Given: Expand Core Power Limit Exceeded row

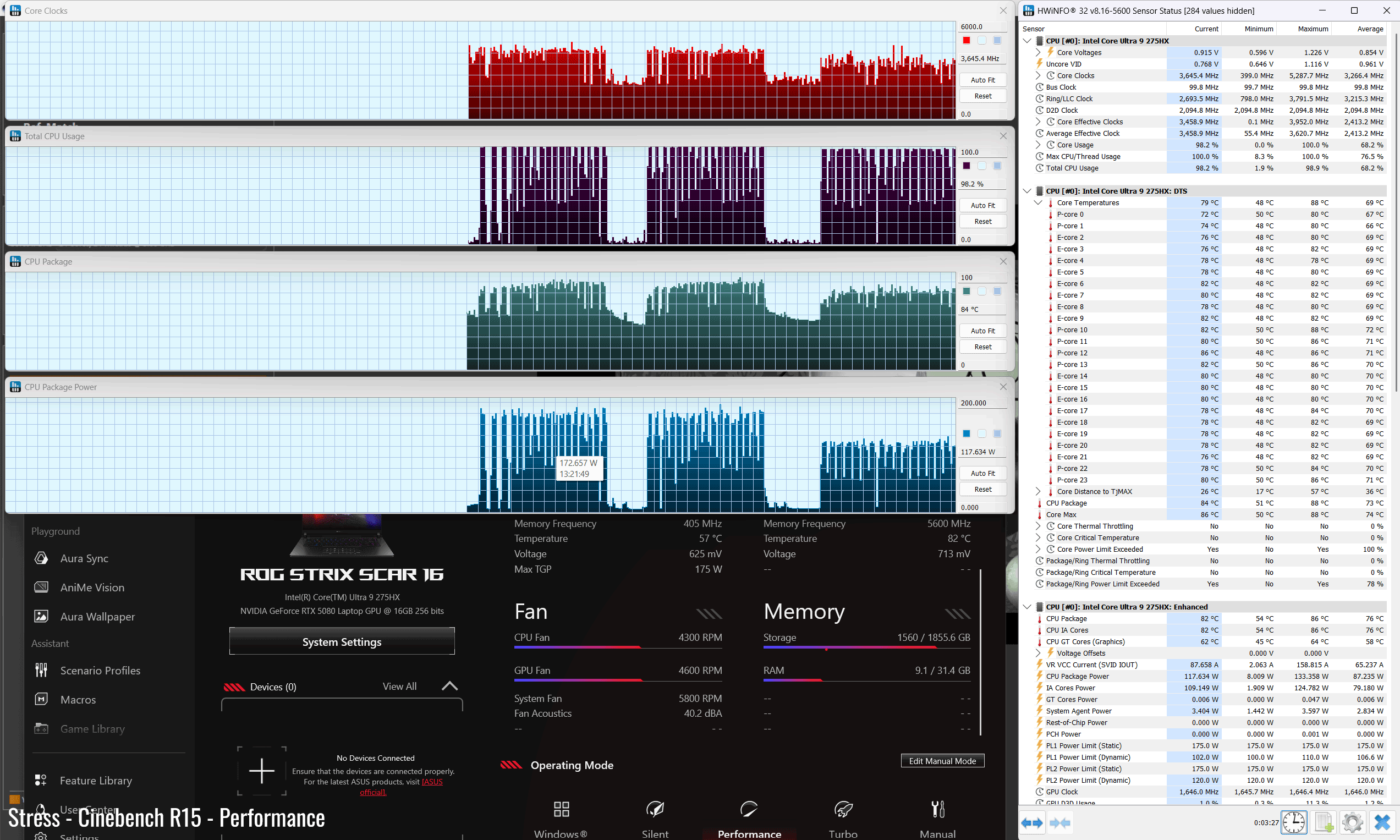Looking at the screenshot, I should (x=1038, y=549).
